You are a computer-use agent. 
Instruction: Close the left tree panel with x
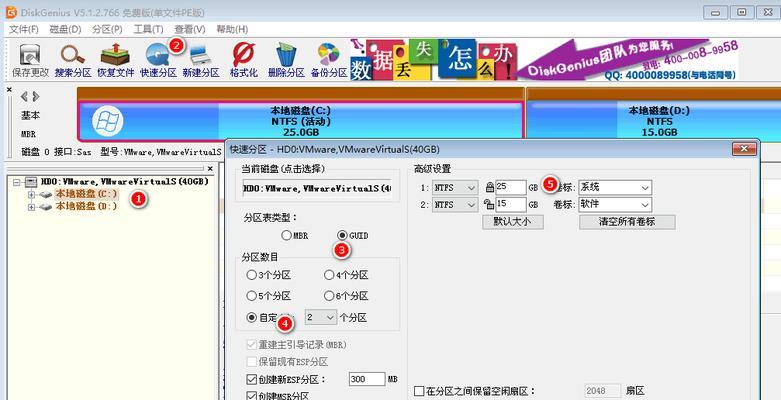click(x=210, y=168)
